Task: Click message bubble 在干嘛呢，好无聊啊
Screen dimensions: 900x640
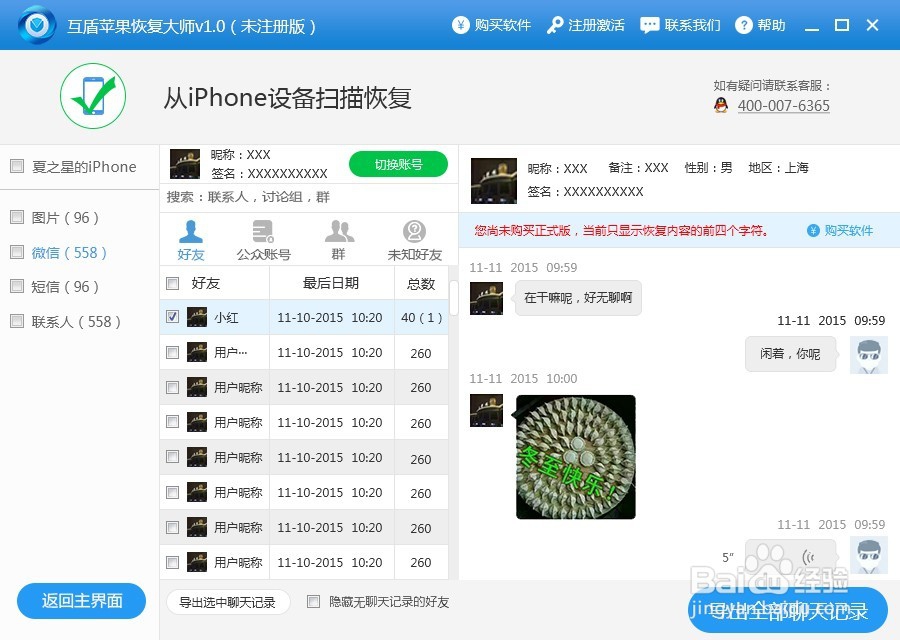Action: [x=578, y=298]
